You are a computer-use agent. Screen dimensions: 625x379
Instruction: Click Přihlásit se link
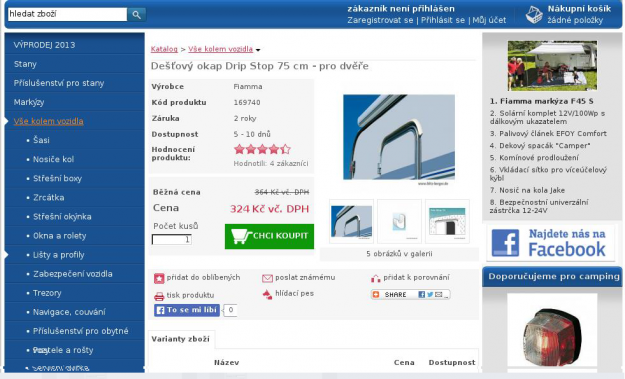point(443,20)
